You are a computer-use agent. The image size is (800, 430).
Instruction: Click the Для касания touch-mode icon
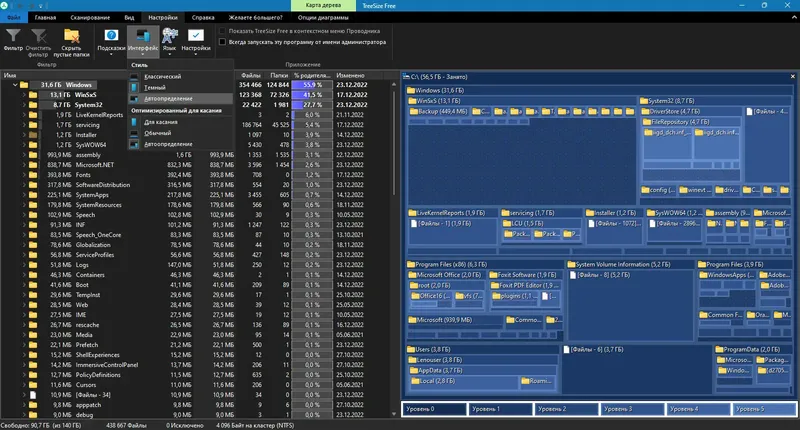[x=134, y=122]
